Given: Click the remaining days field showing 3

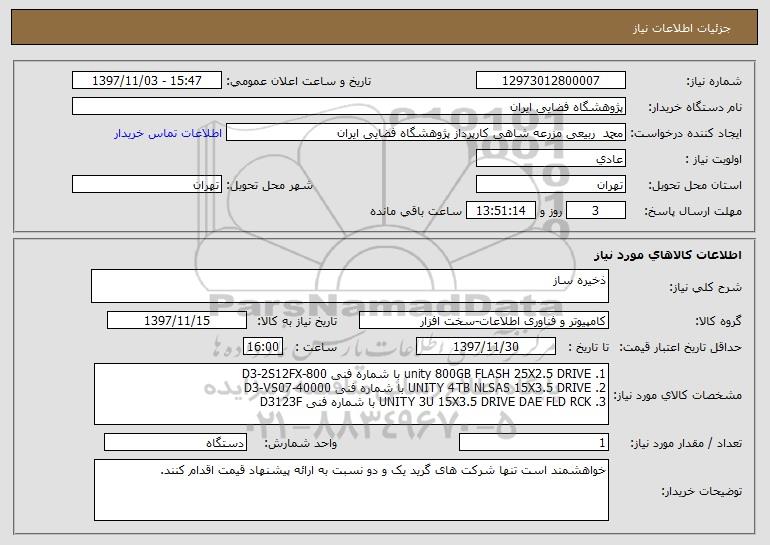Looking at the screenshot, I should pyautogui.click(x=596, y=211).
